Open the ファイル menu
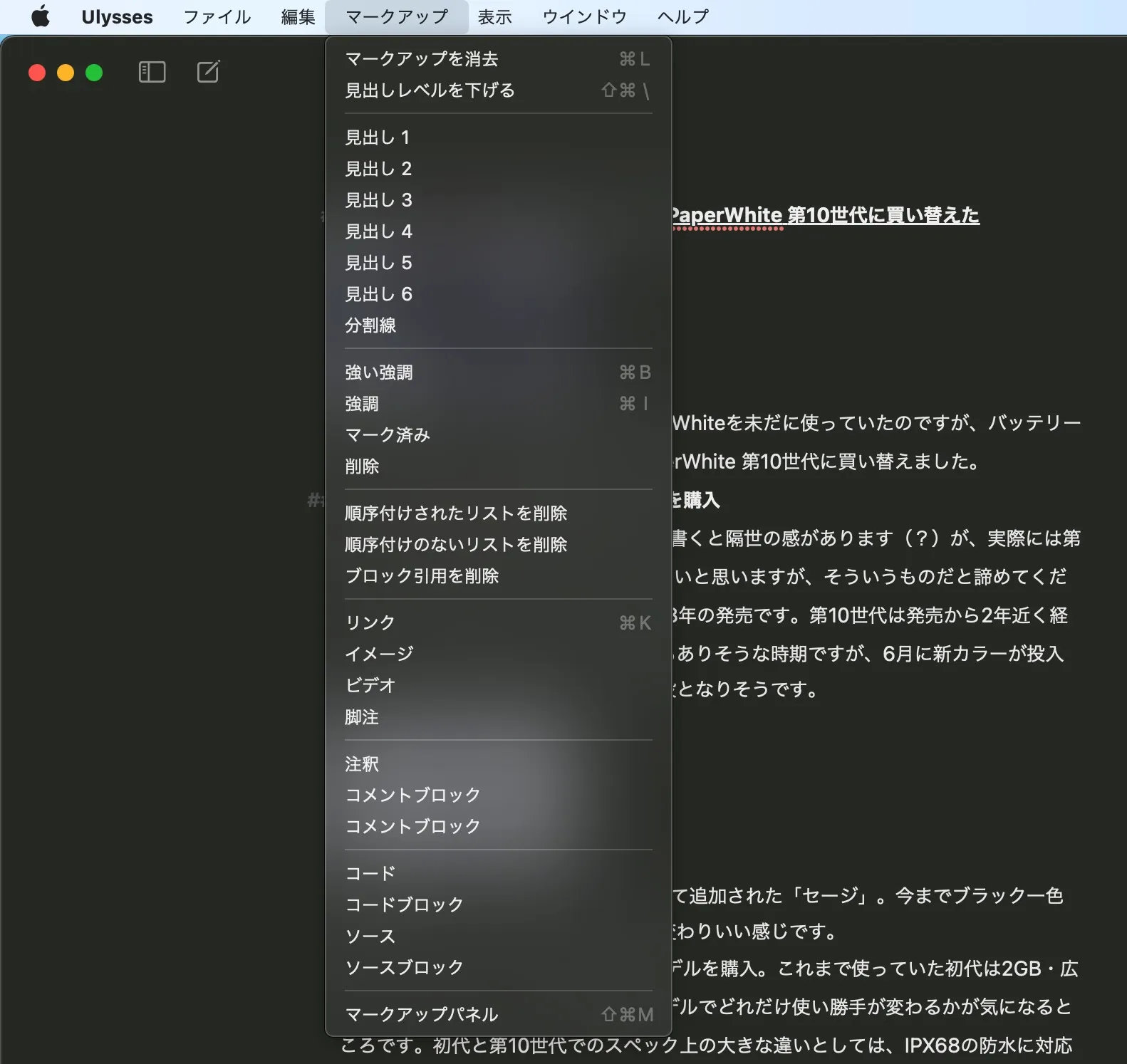 pos(217,16)
